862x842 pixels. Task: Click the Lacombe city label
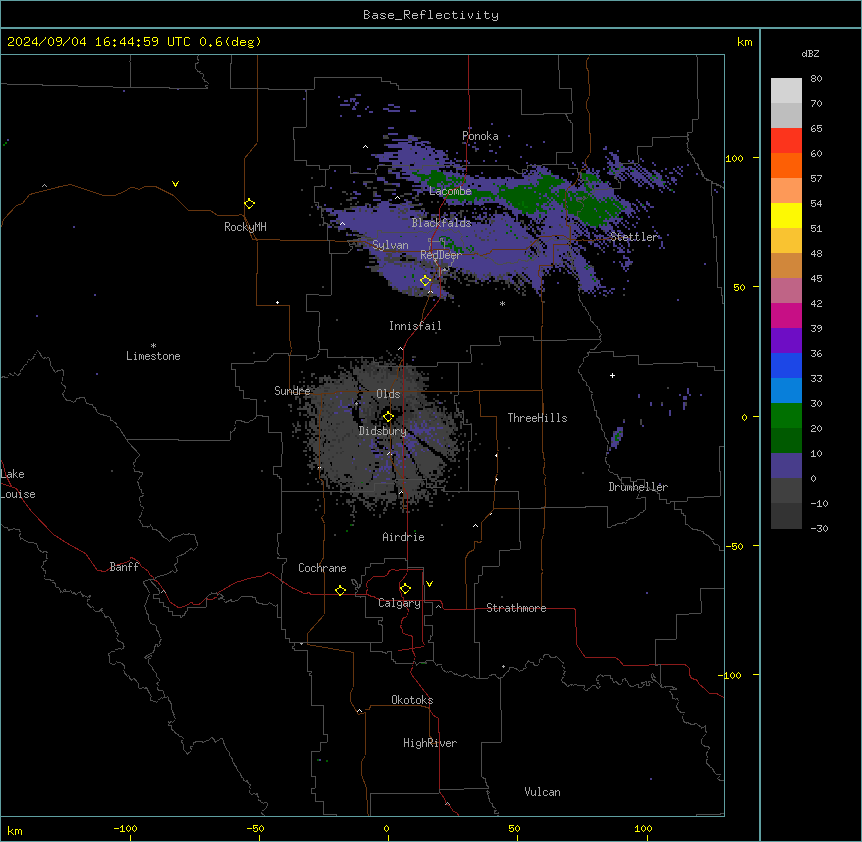pos(450,191)
